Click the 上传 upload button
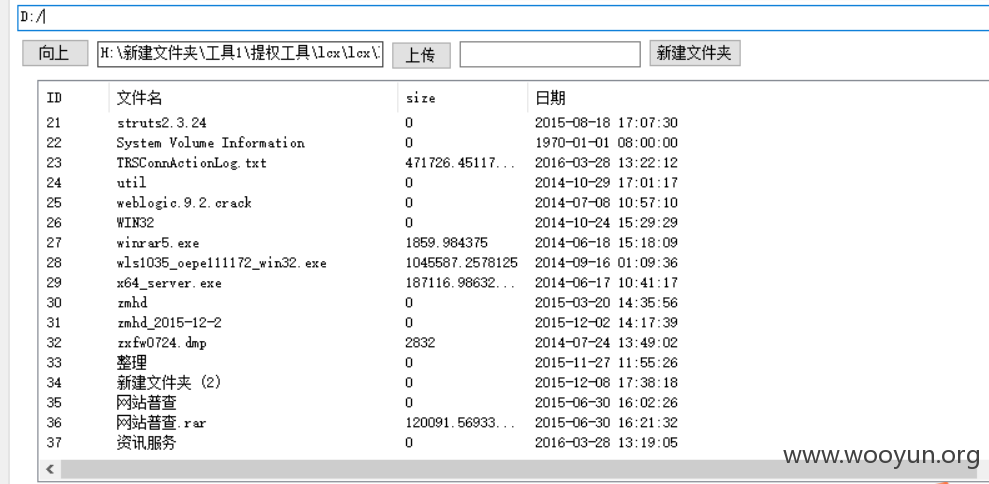989x484 pixels. click(x=421, y=55)
